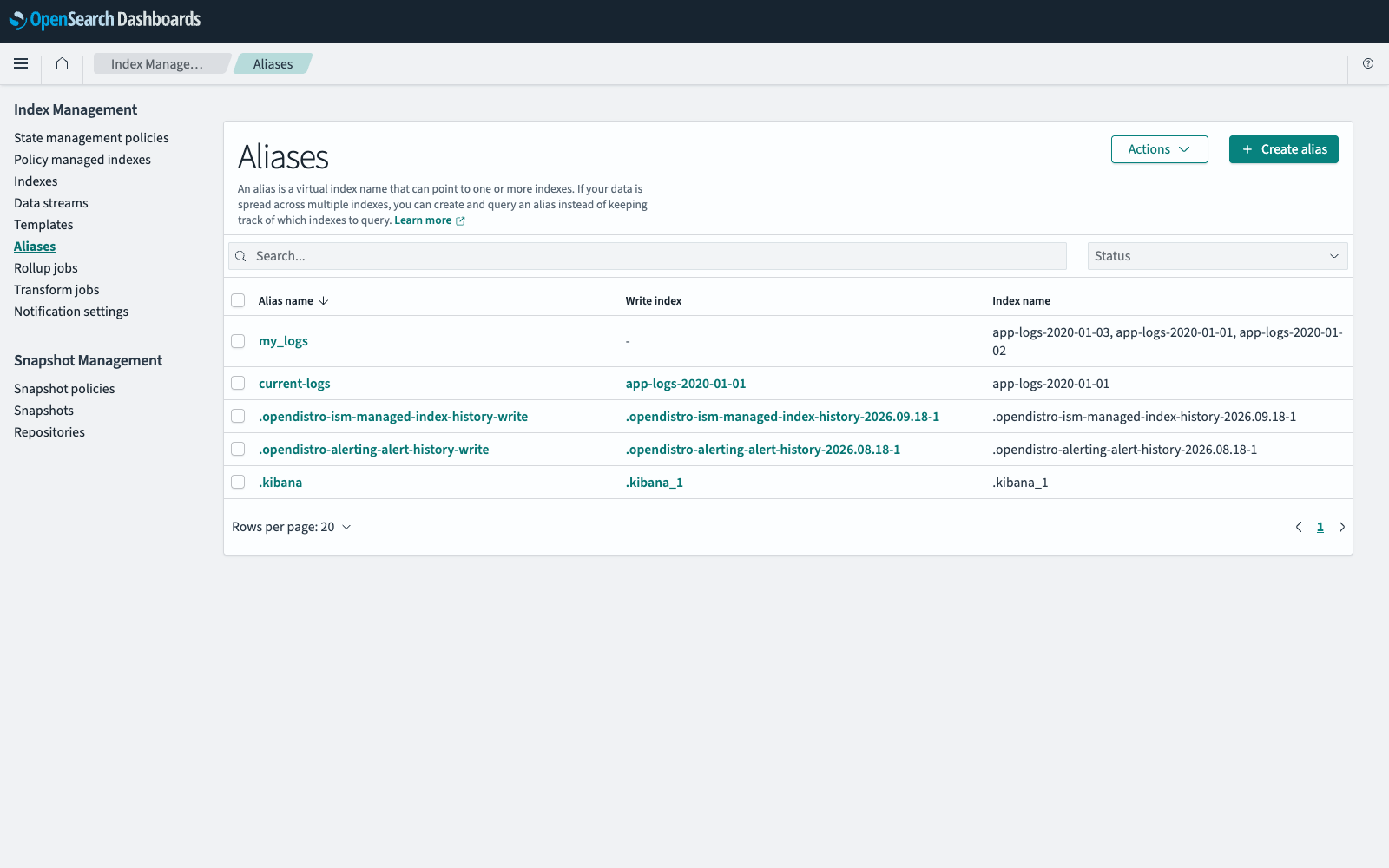1389x868 pixels.
Task: Check the current-logs alias row
Action: pyautogui.click(x=238, y=383)
